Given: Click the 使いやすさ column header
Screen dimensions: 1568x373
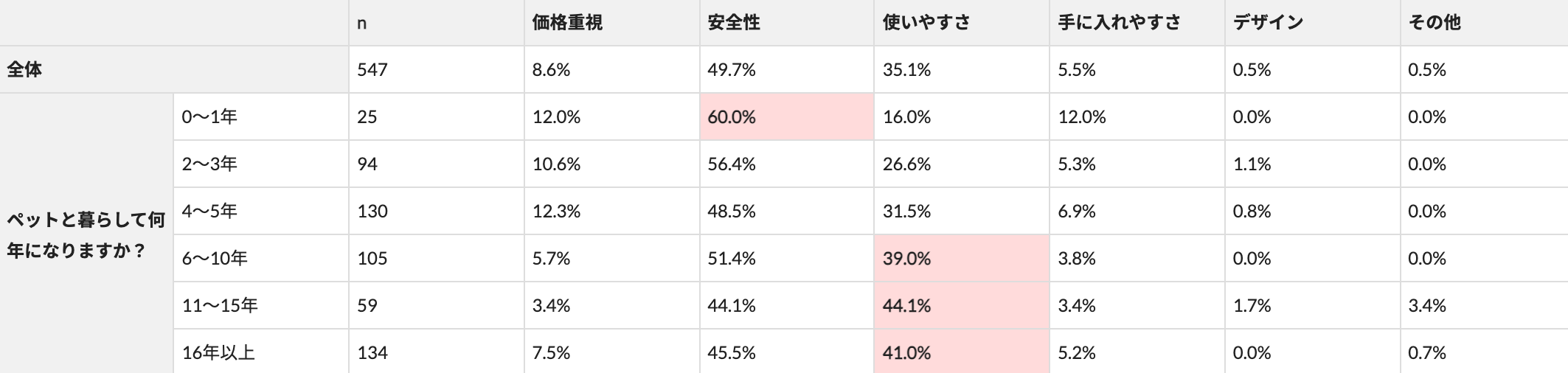Looking at the screenshot, I should [x=926, y=23].
